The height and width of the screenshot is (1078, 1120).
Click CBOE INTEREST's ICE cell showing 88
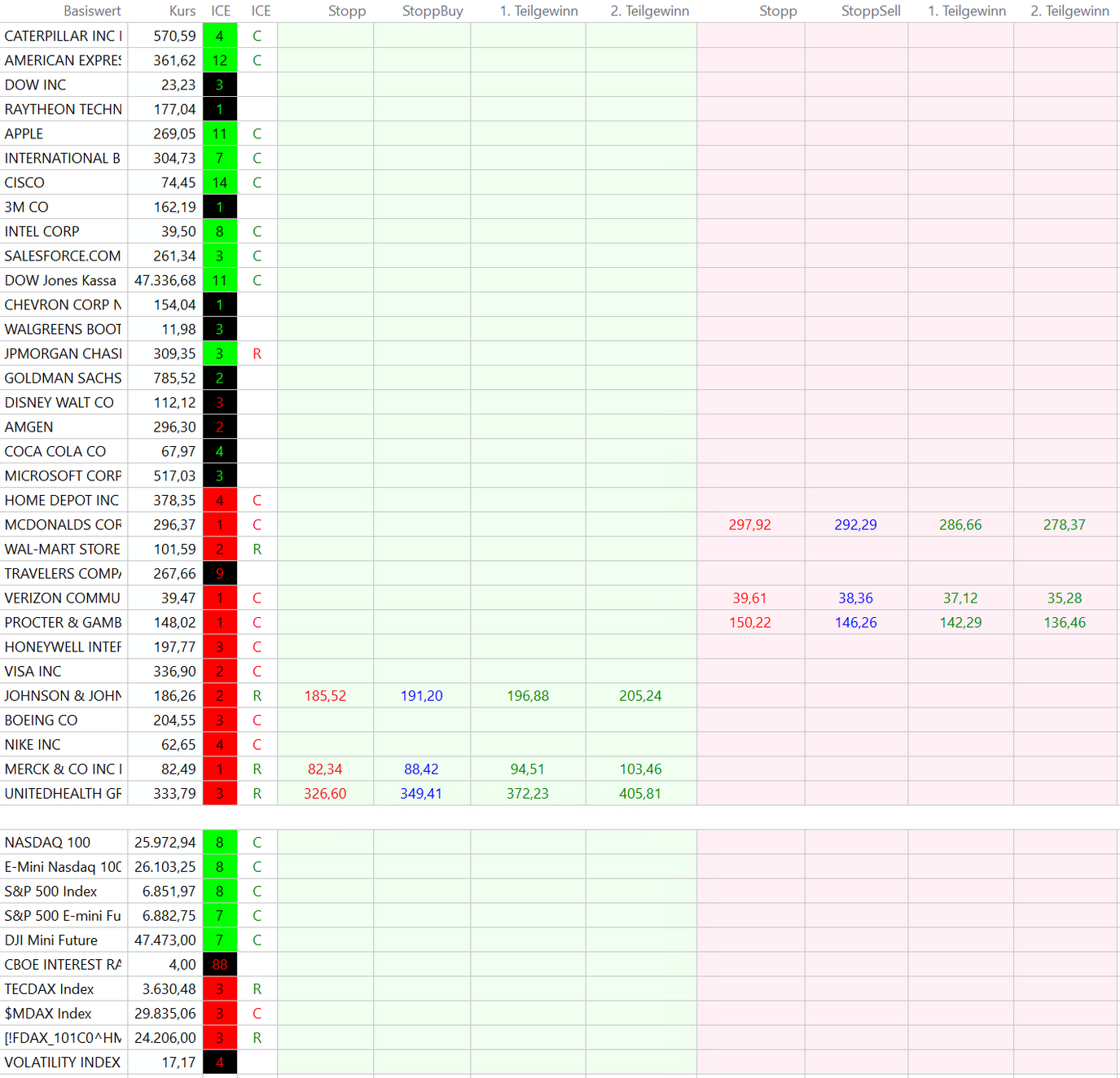(219, 965)
